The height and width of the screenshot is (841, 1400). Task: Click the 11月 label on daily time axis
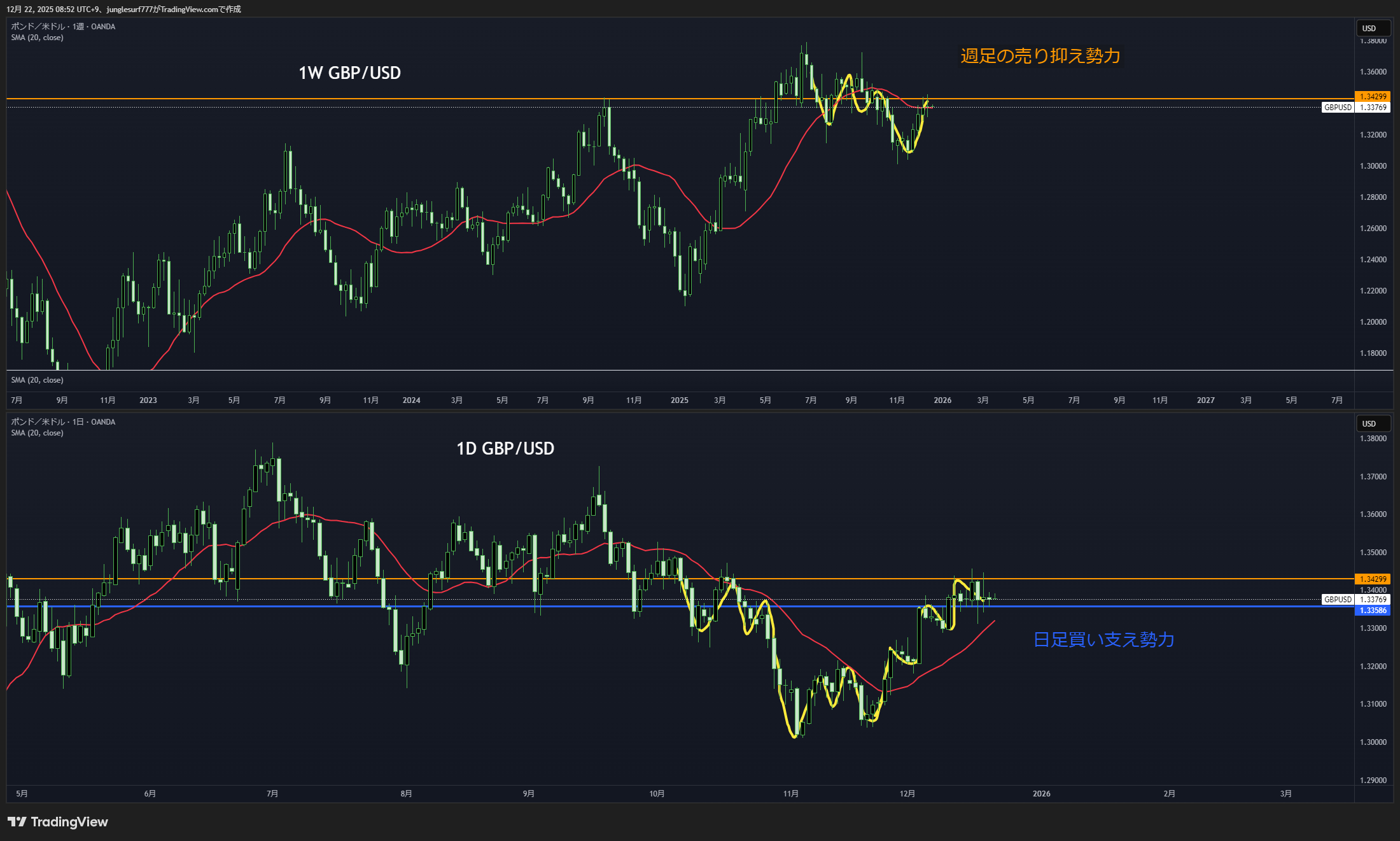coord(790,794)
